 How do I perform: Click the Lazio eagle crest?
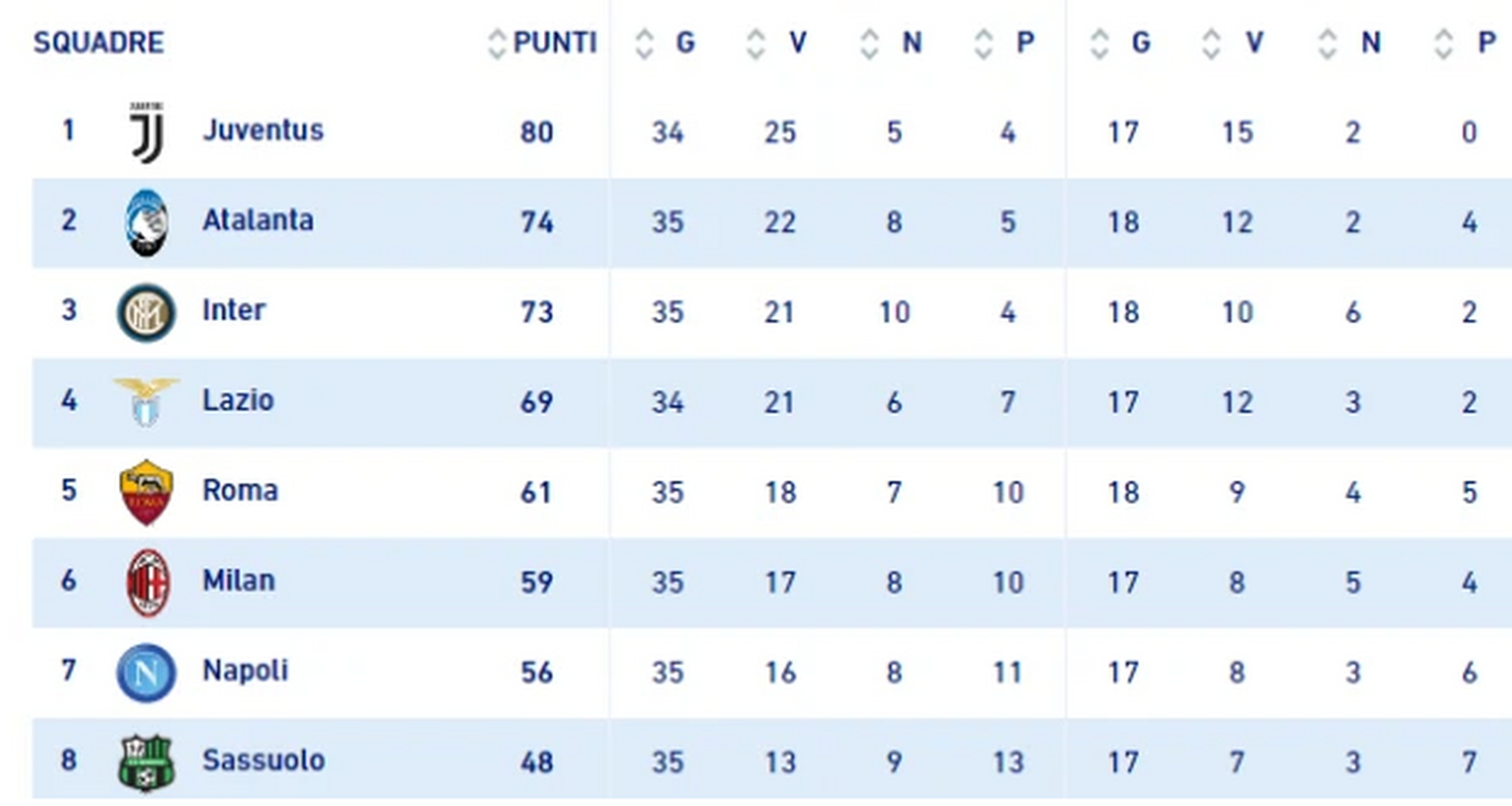tap(146, 402)
